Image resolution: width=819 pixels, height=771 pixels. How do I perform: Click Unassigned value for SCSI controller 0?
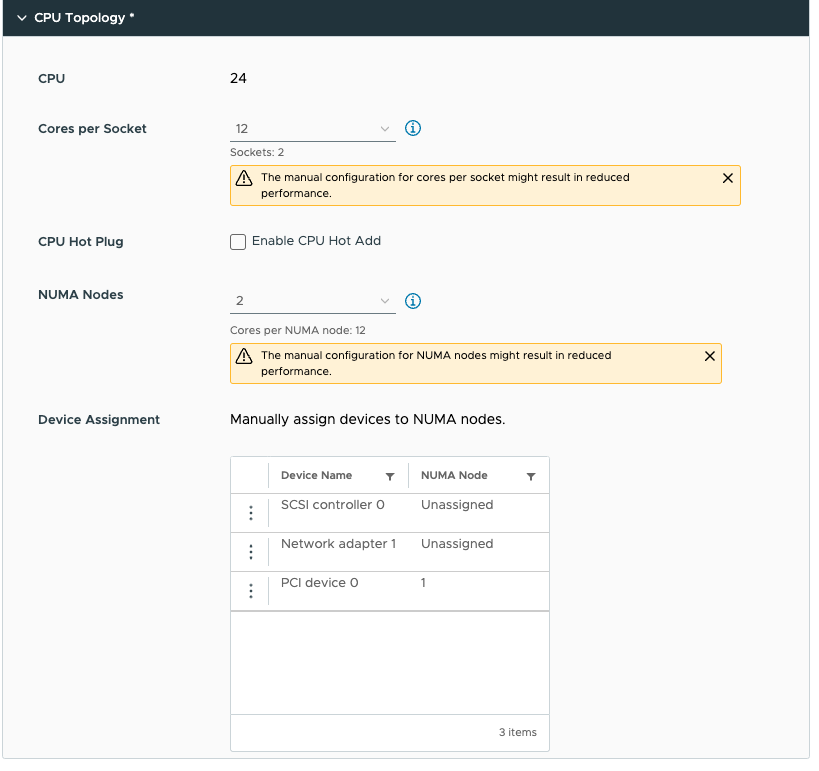[x=457, y=506]
